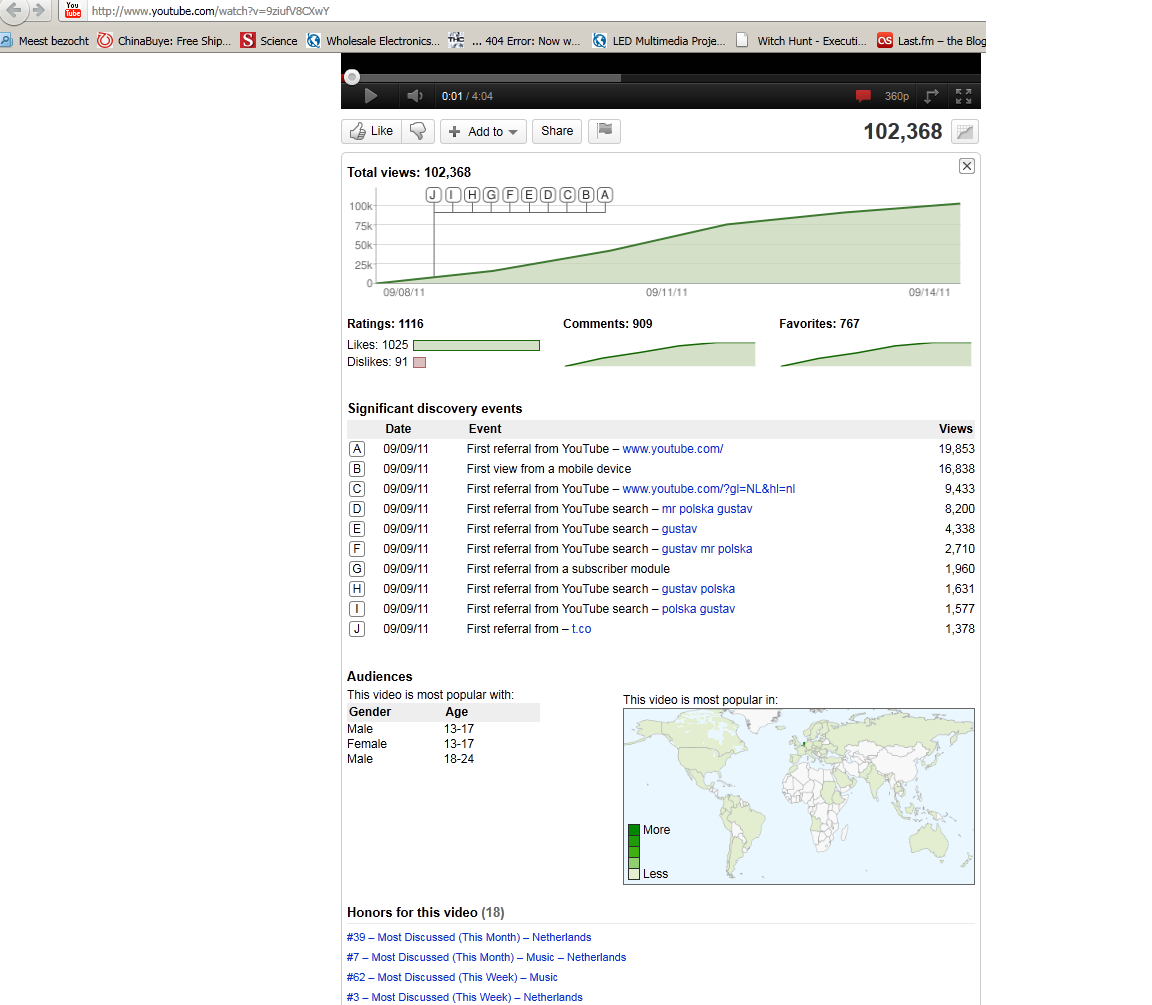Viewport: 1152px width, 1005px height.
Task: Click the Favorites trend mini chart
Action: pos(876,354)
